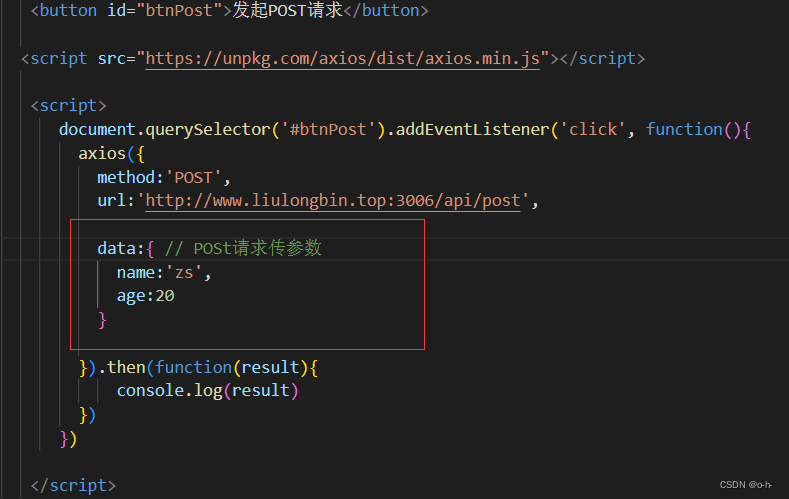This screenshot has width=789, height=499.
Task: Click the 'document.querySelector' text
Action: [165, 130]
